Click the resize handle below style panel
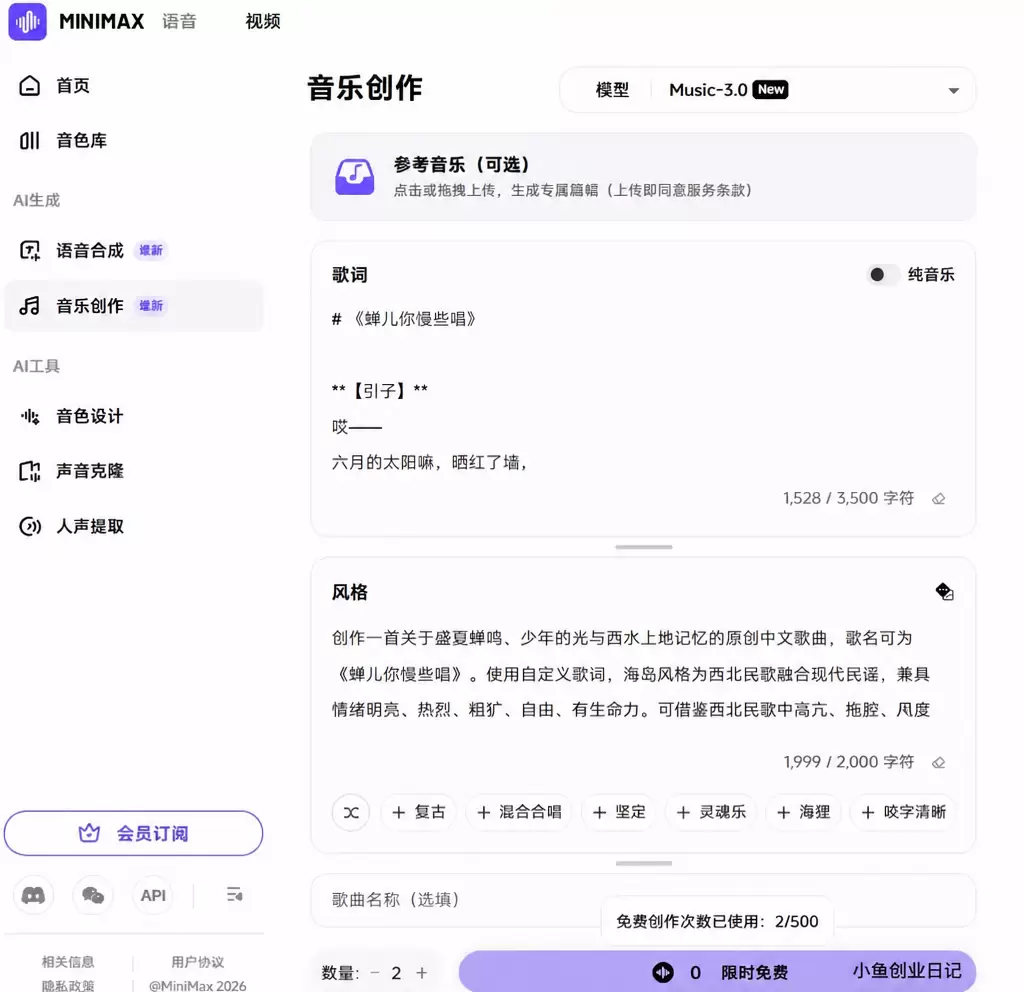 click(643, 863)
